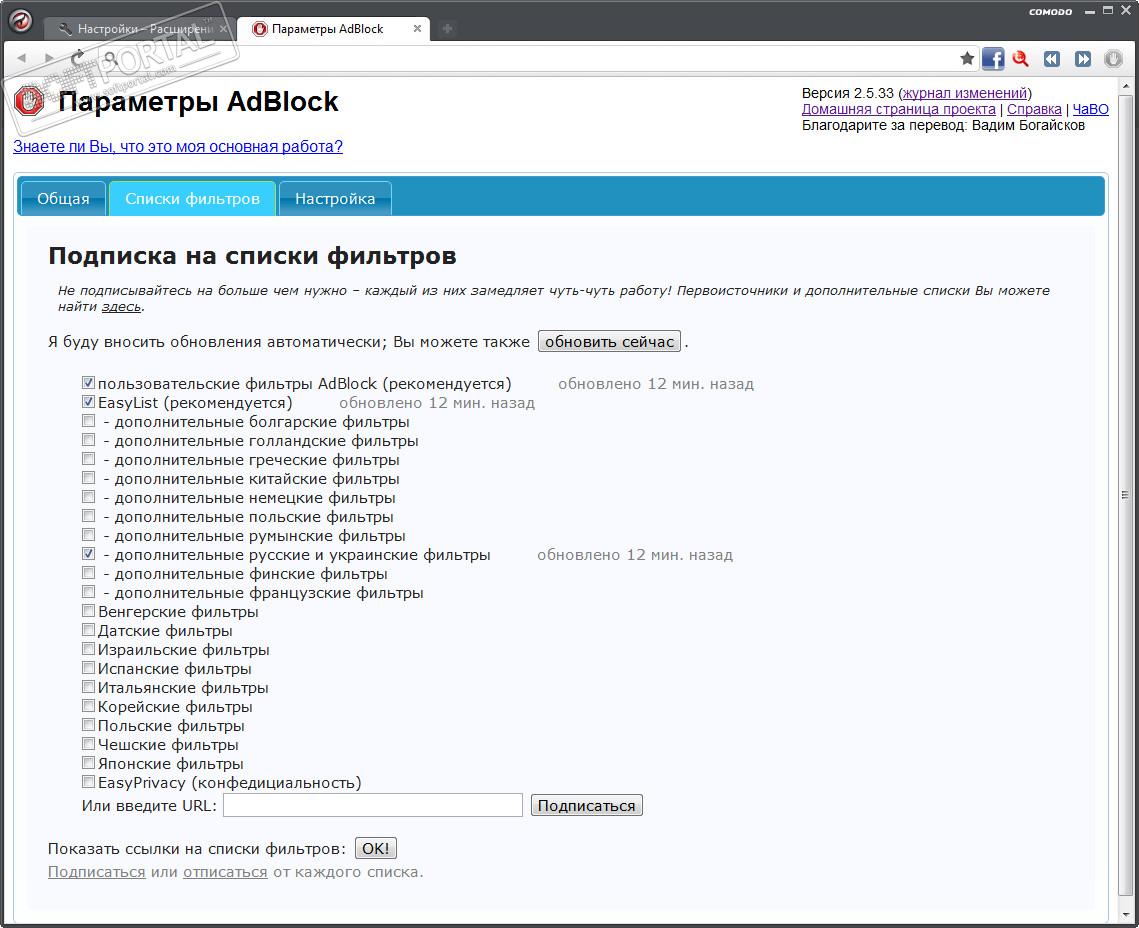Open Домашняя страница проекта link
The width and height of the screenshot is (1139, 928).
coord(899,109)
